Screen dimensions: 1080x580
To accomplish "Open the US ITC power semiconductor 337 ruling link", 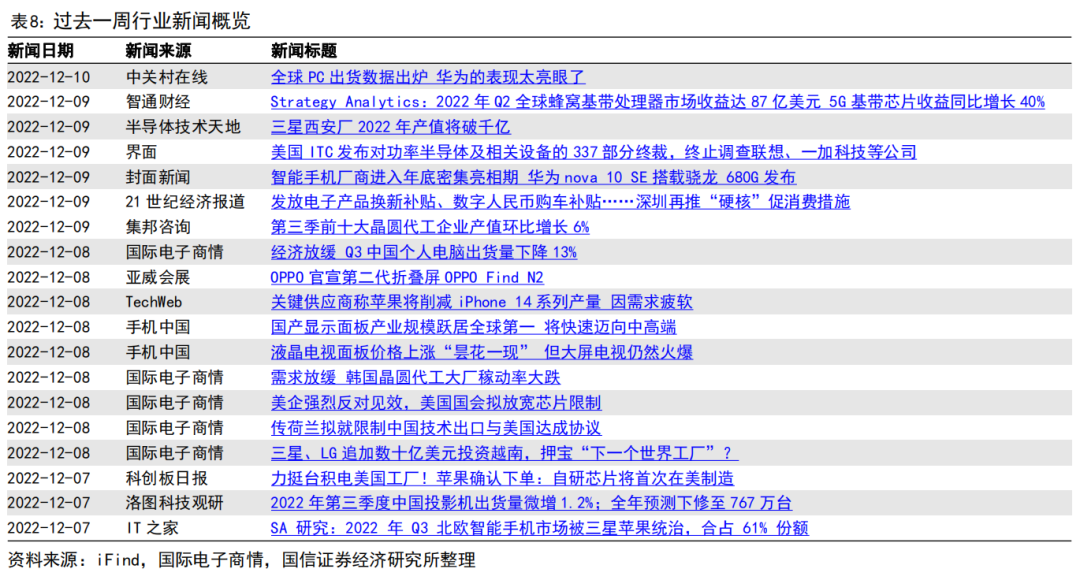I will tap(593, 152).
